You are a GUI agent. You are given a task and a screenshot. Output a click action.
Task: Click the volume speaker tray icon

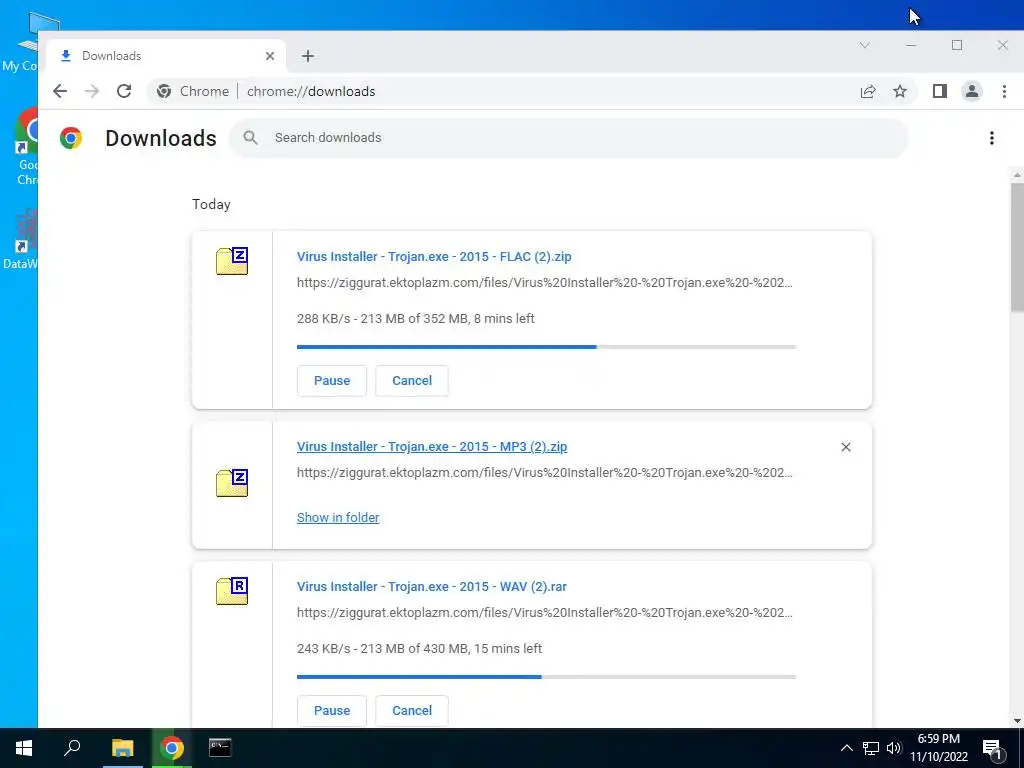(x=894, y=748)
